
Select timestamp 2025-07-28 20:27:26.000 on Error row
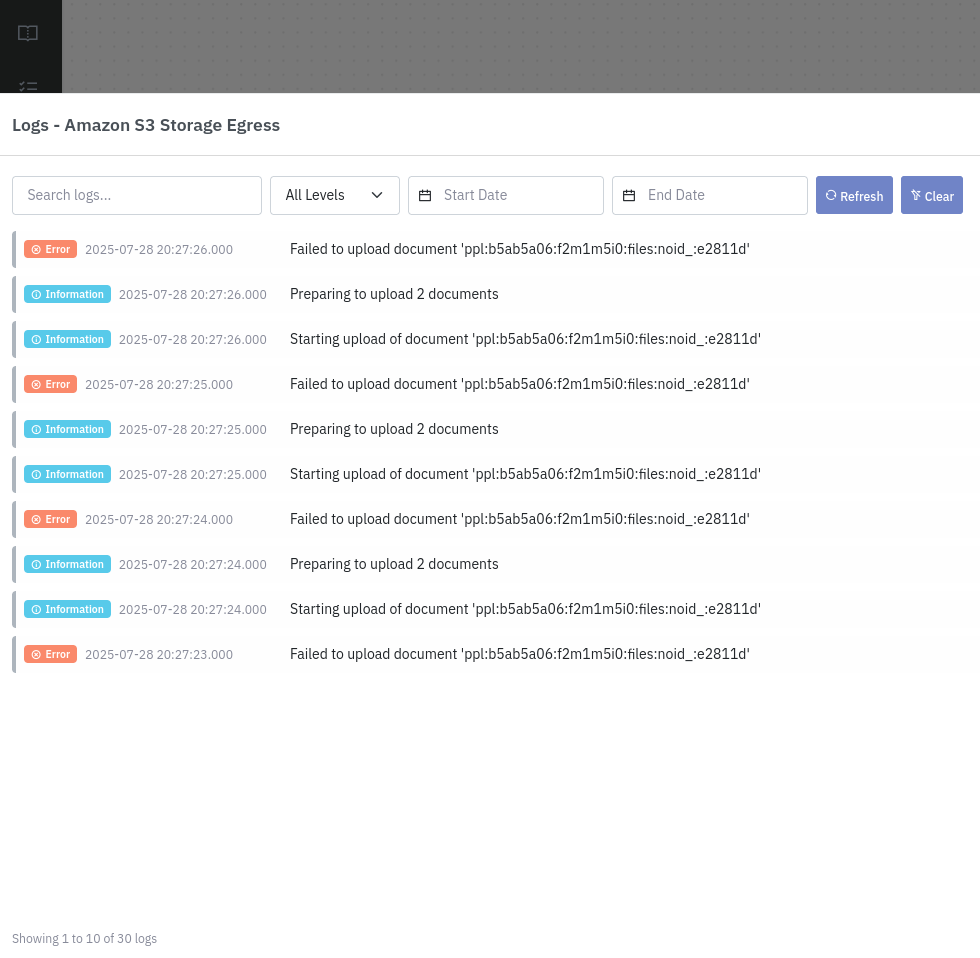159,249
